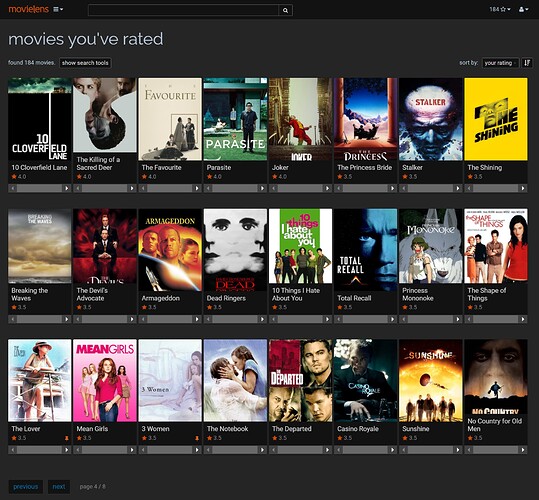Open the 'The Killing of a Sacred Deer' title
539x500 pixels.
coord(98,164)
